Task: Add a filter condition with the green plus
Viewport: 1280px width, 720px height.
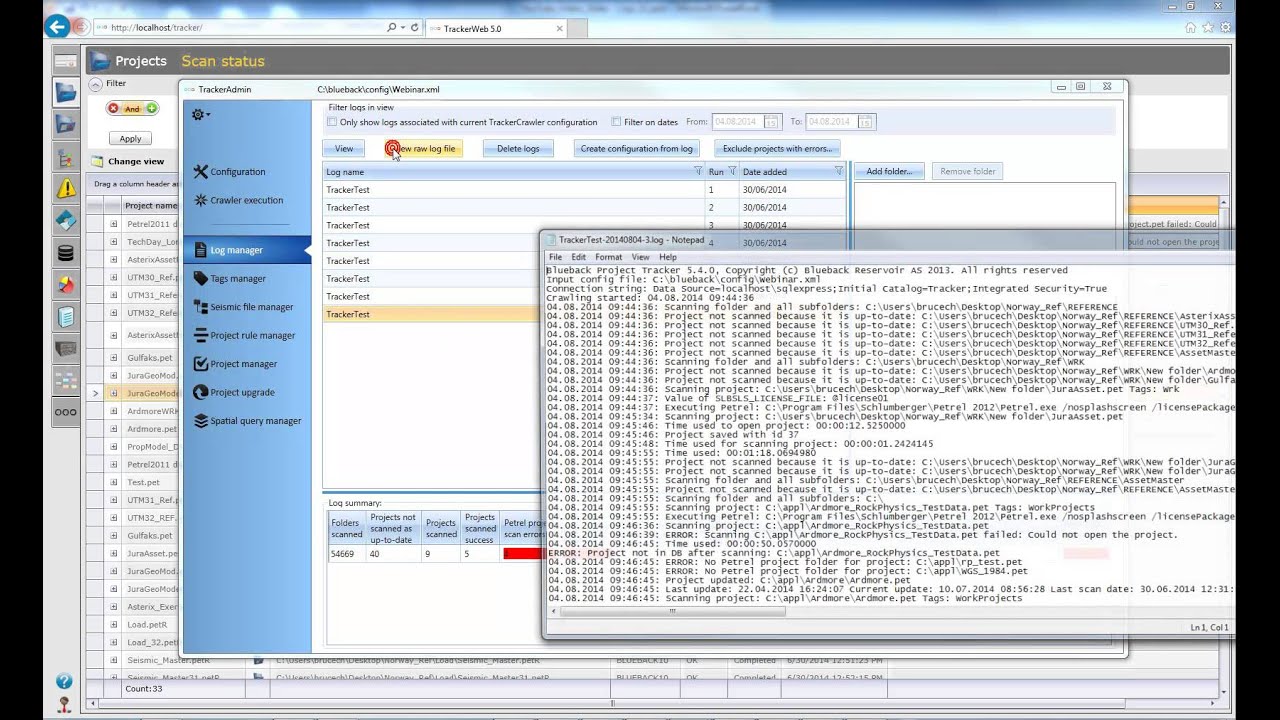Action: 152,109
